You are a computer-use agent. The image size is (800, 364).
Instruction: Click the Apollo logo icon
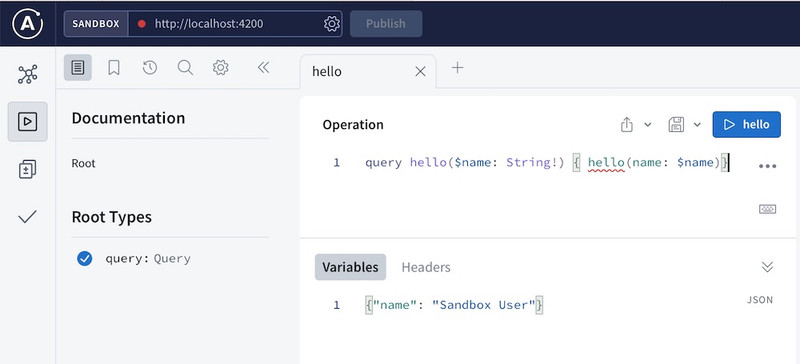[x=28, y=23]
